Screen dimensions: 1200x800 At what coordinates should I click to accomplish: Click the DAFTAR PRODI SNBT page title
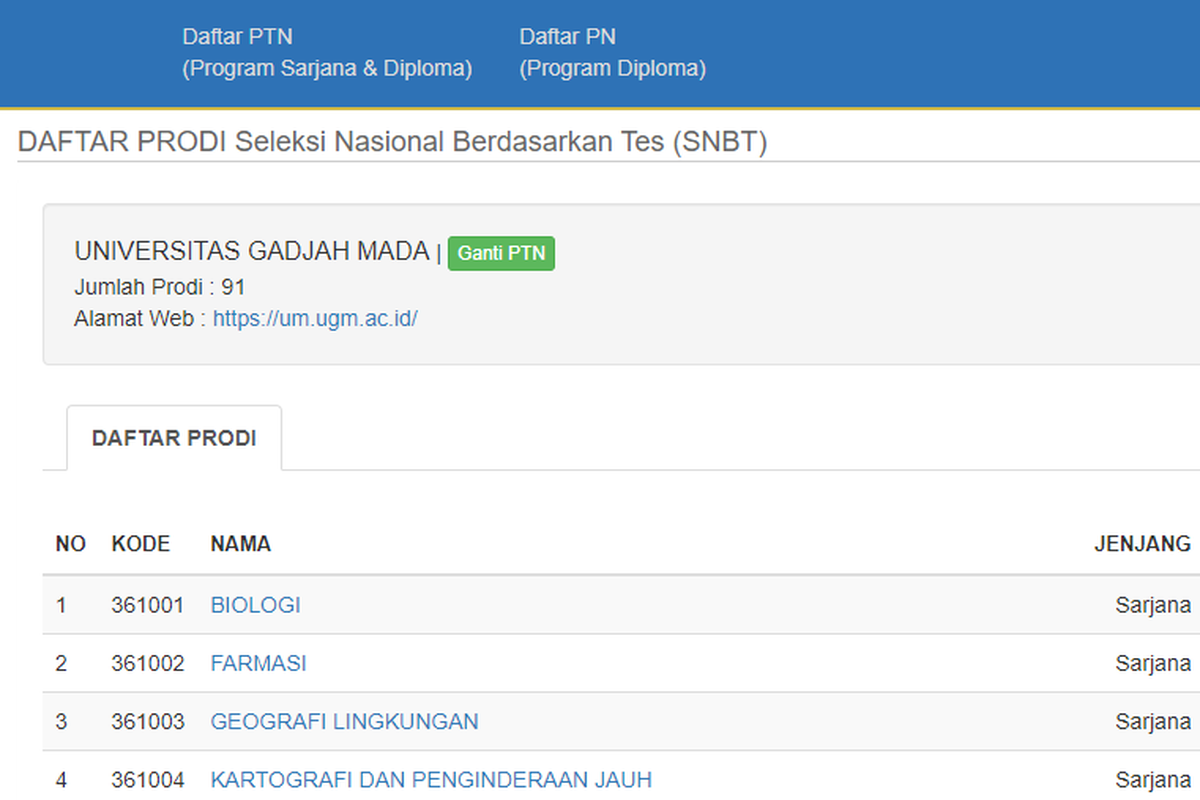coord(393,142)
